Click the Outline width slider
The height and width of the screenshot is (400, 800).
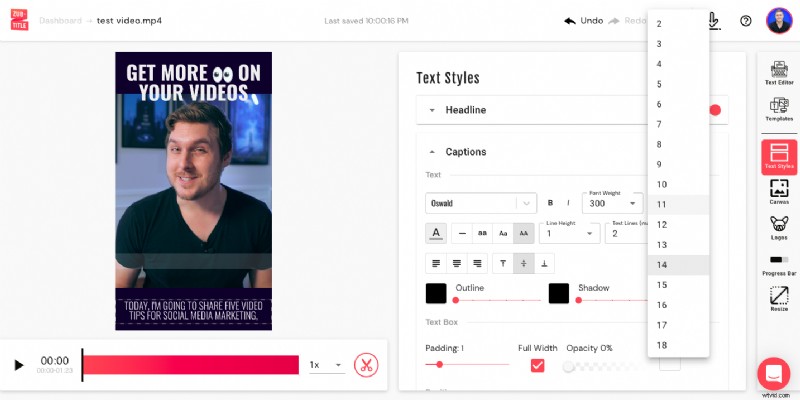coord(497,300)
